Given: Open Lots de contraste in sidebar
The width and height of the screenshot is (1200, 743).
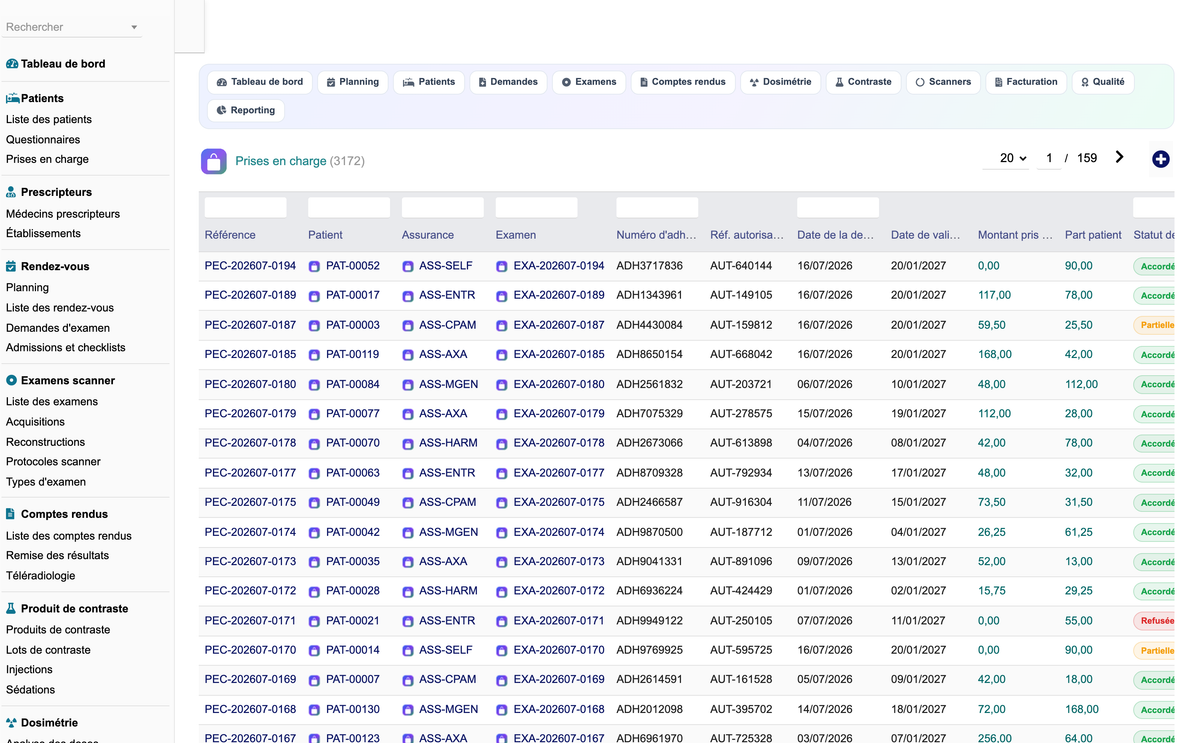Looking at the screenshot, I should [48, 650].
